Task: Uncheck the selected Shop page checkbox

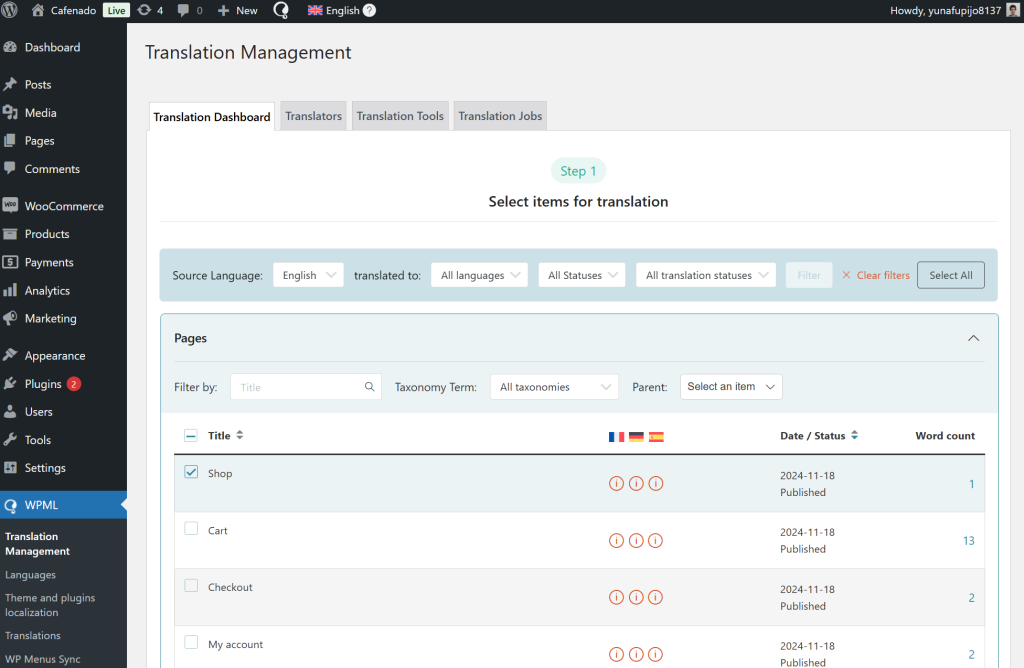Action: (191, 472)
